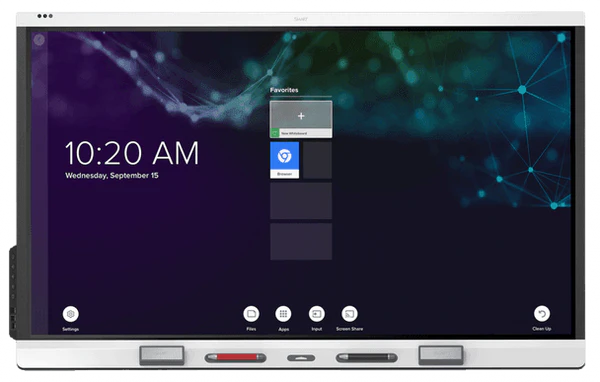Pick the red pen in tray
Viewport: 600px width, 382px height.
point(235,358)
